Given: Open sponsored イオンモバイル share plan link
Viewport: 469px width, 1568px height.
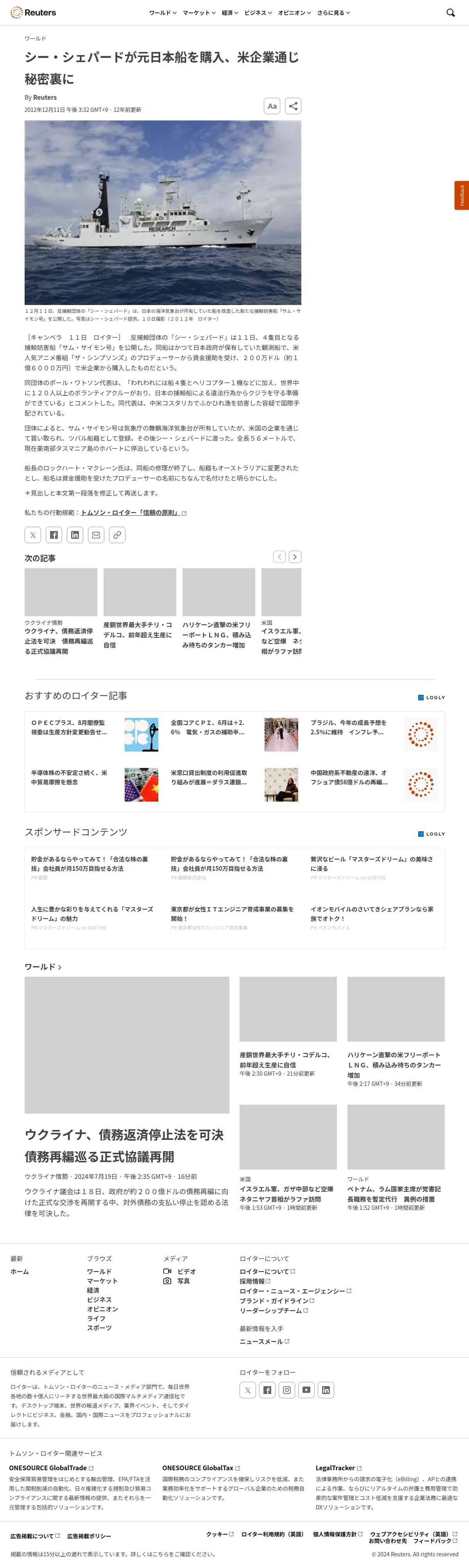Looking at the screenshot, I should point(372,914).
